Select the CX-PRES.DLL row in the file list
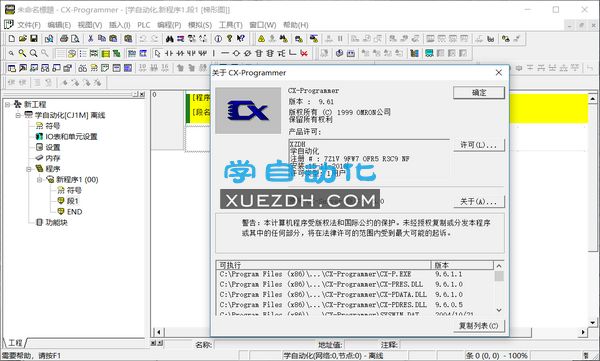The height and width of the screenshot is (361, 600). [x=355, y=284]
